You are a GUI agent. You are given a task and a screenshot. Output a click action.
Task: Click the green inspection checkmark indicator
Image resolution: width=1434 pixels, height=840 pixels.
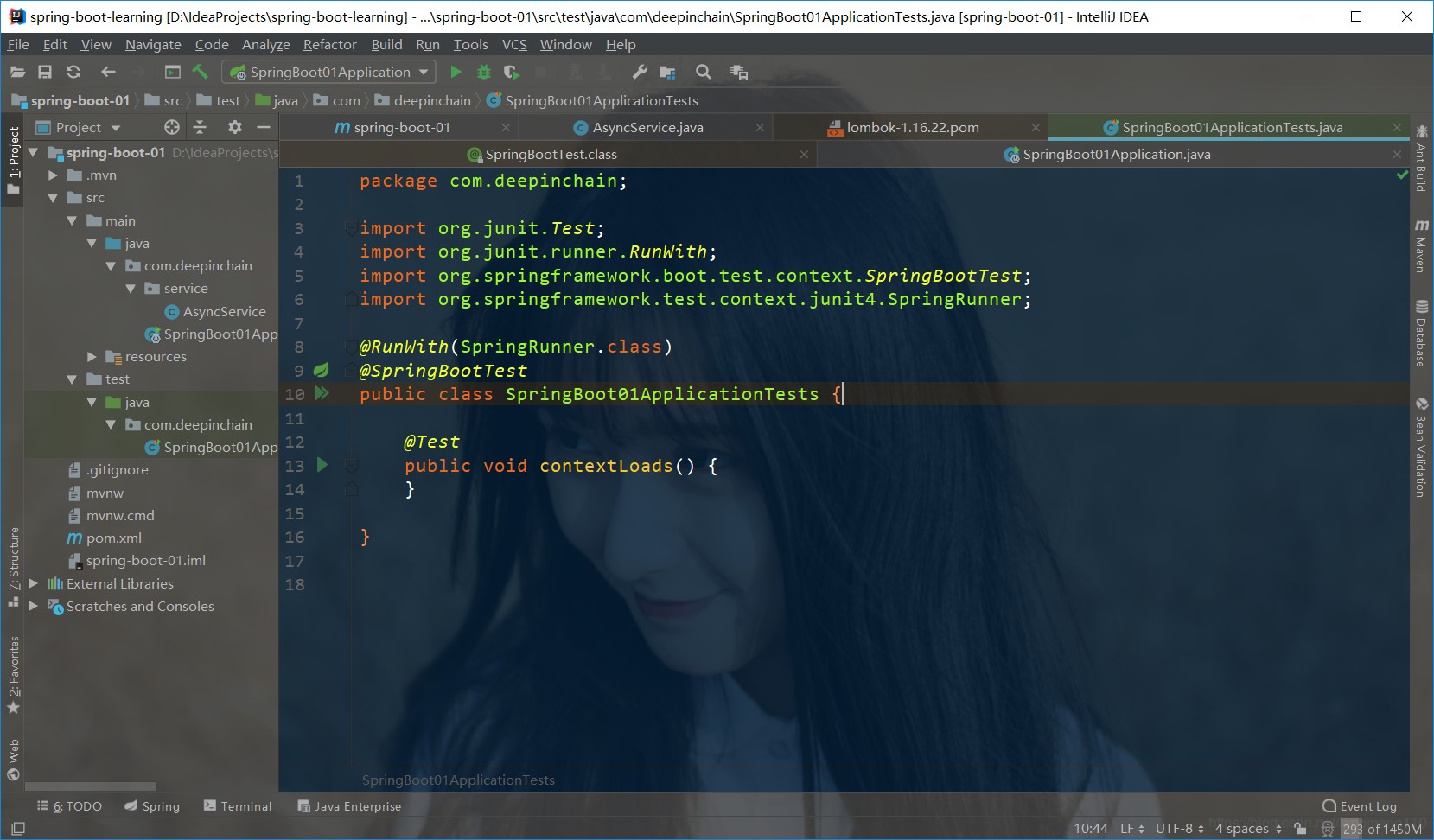[1402, 175]
